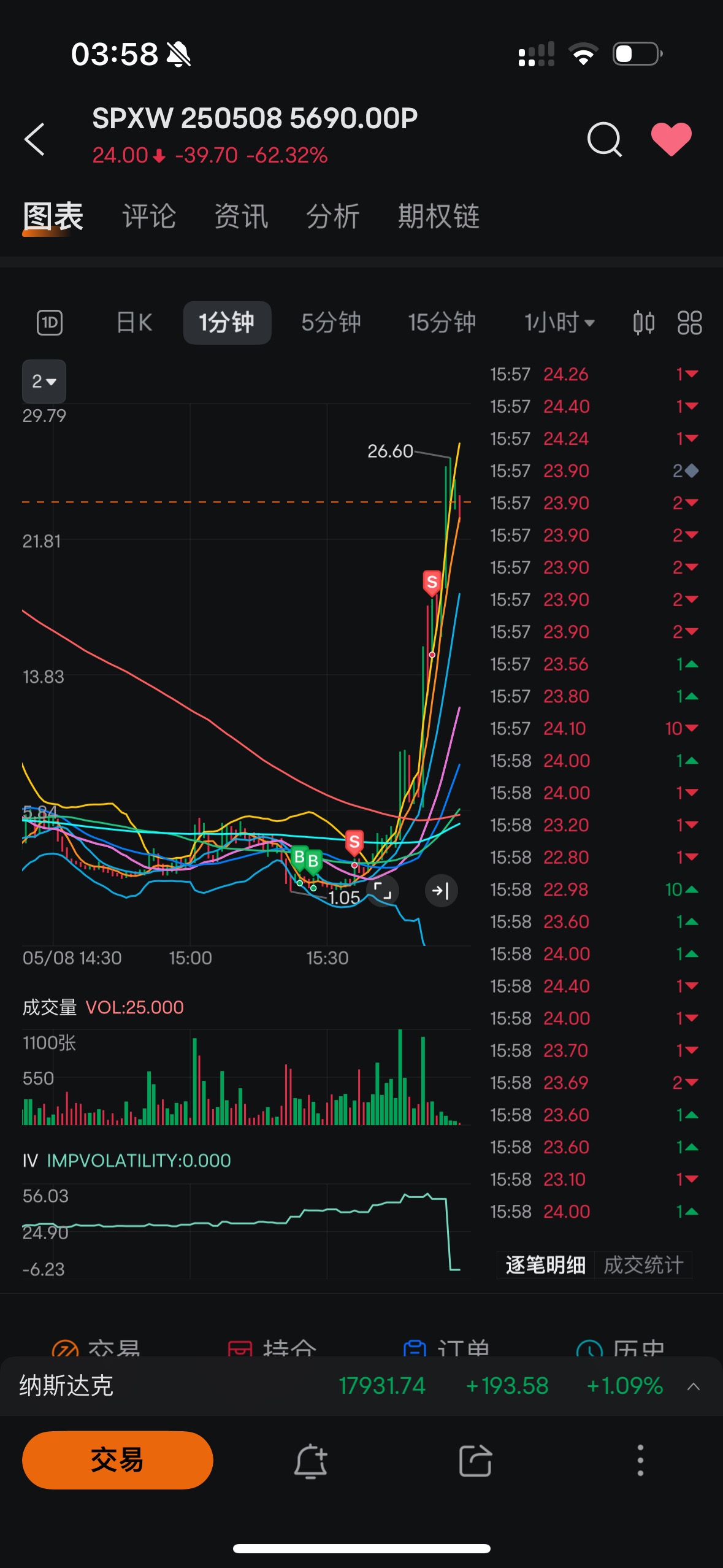The height and width of the screenshot is (1568, 723).
Task: Switch to the 图表 tab
Action: 53,217
